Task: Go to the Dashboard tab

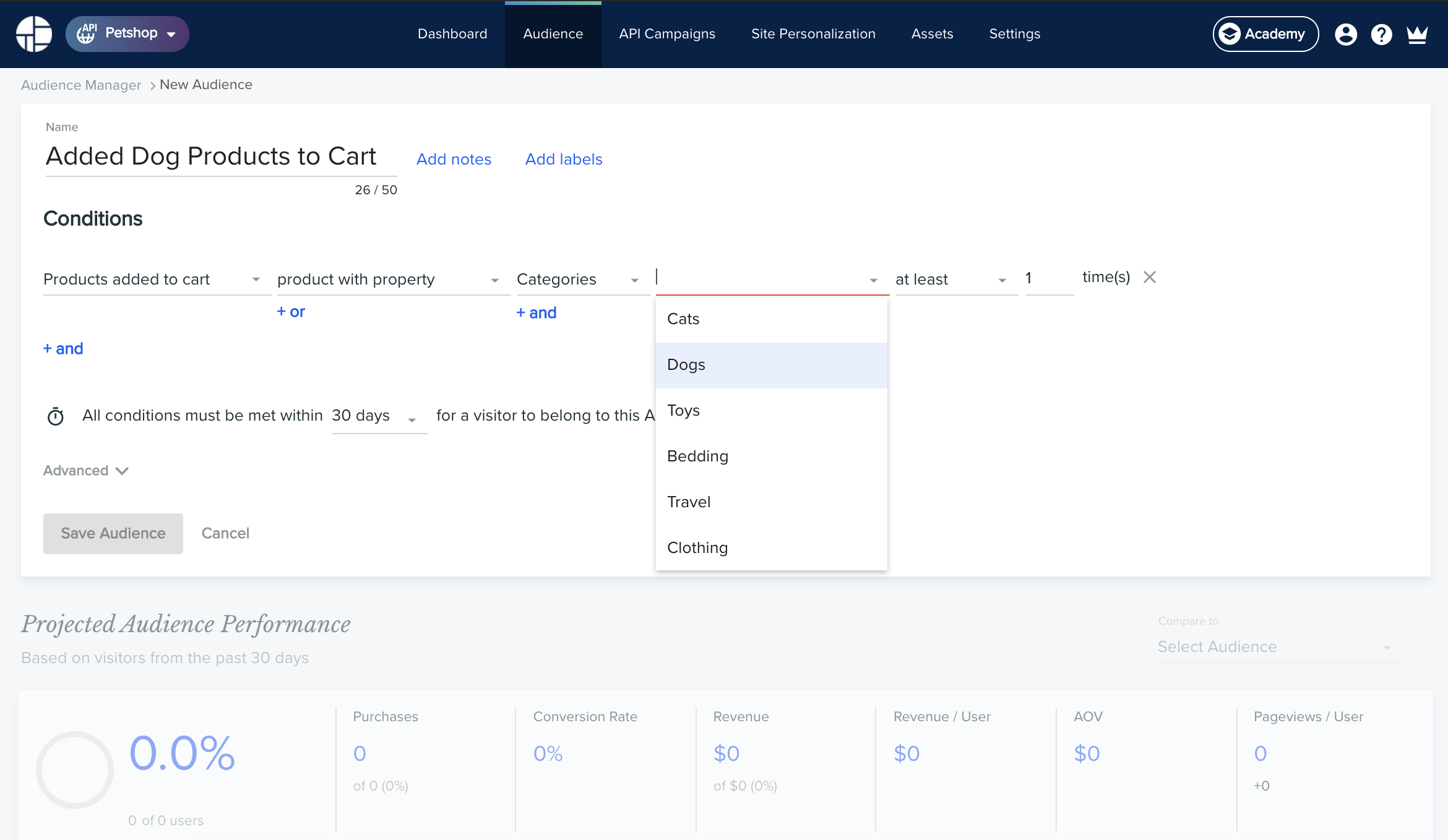Action: point(452,34)
